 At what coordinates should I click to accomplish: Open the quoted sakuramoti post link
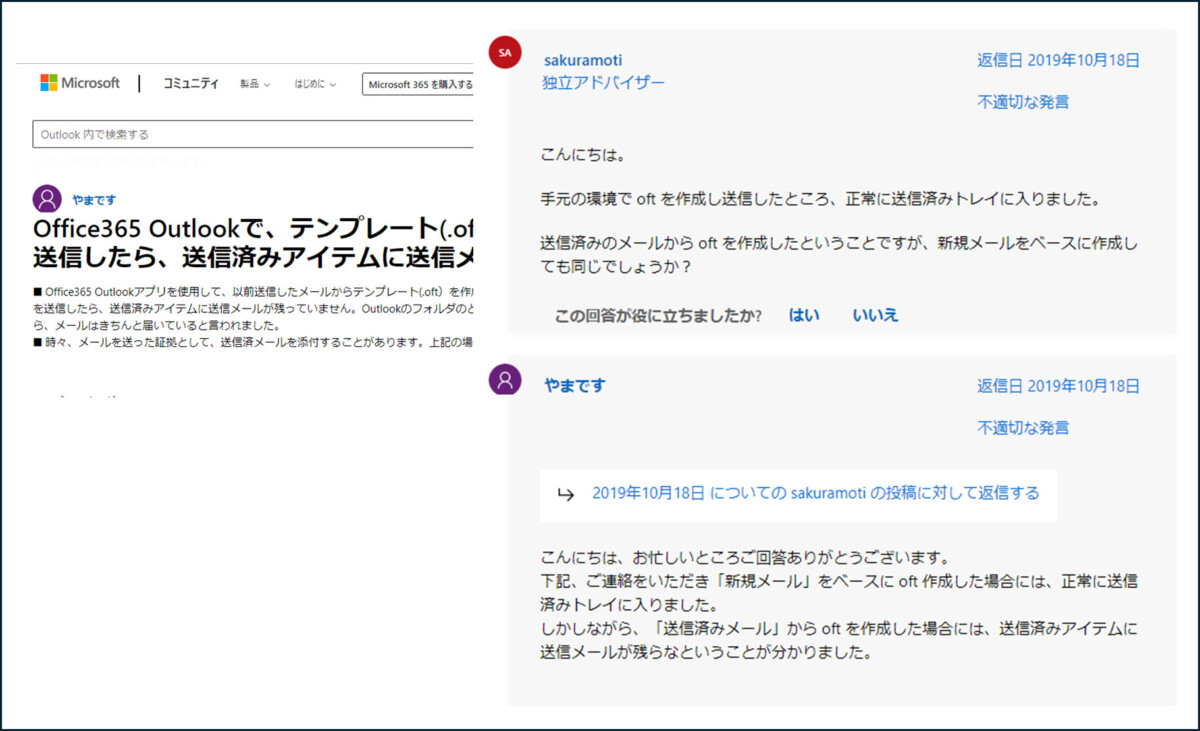coord(816,493)
